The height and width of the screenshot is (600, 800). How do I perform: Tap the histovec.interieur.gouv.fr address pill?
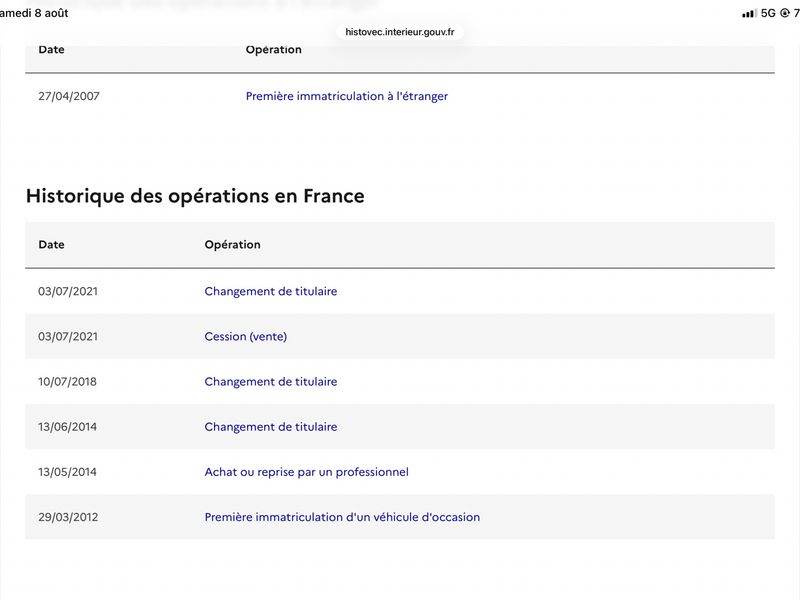coord(399,32)
